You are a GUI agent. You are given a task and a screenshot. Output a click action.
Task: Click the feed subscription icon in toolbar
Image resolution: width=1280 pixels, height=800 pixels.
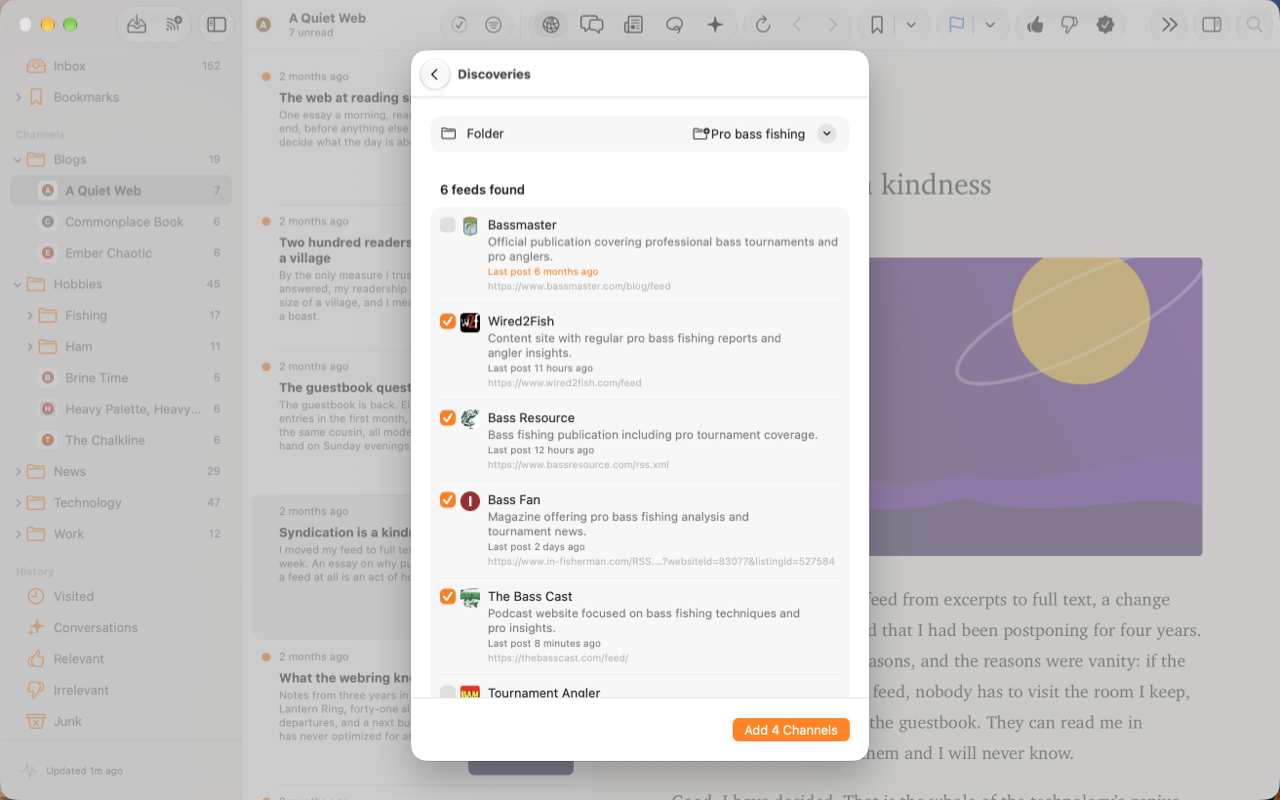(174, 25)
